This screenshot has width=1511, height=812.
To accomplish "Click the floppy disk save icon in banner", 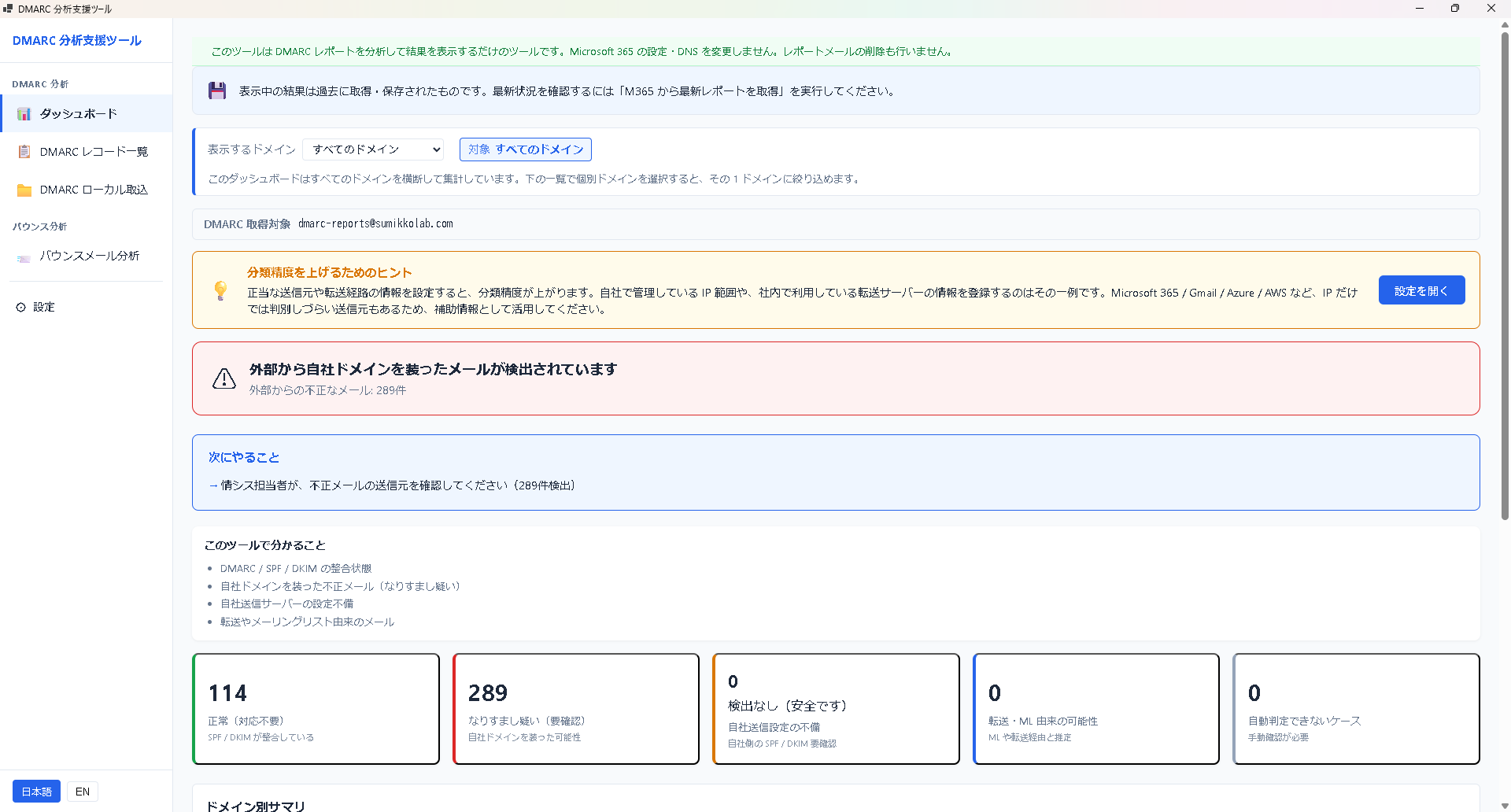I will (x=217, y=90).
